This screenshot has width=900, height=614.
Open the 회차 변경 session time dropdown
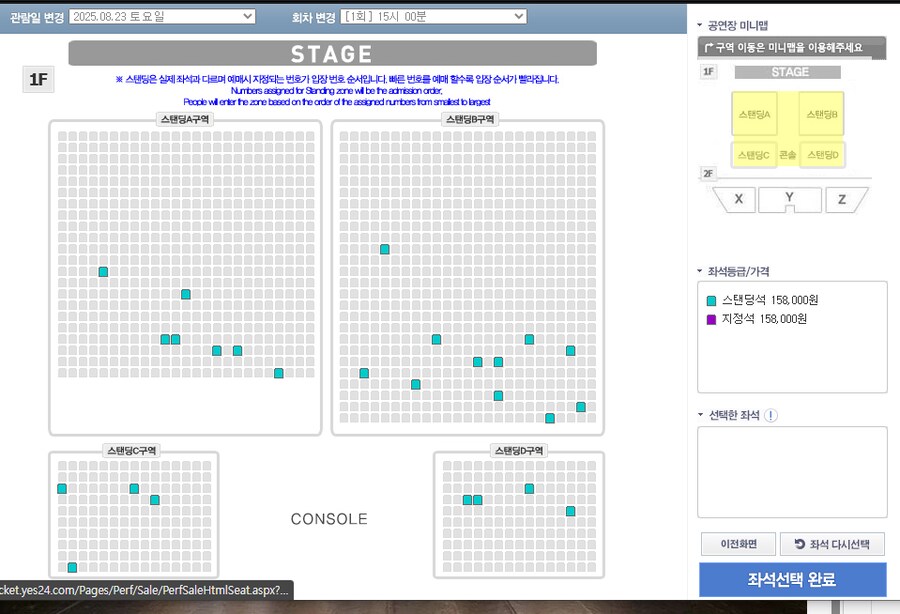(433, 16)
